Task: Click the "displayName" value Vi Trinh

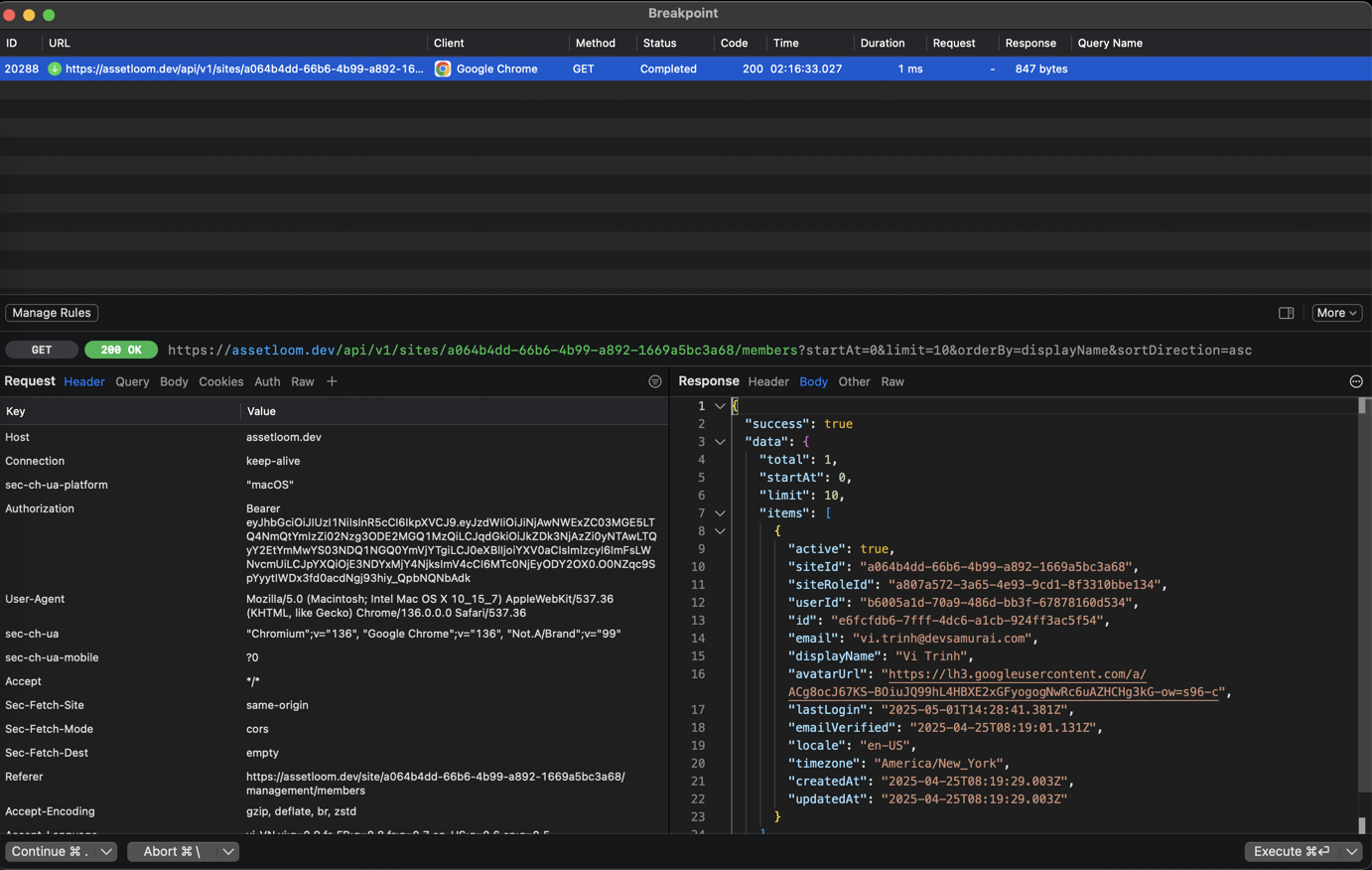Action: pos(930,656)
